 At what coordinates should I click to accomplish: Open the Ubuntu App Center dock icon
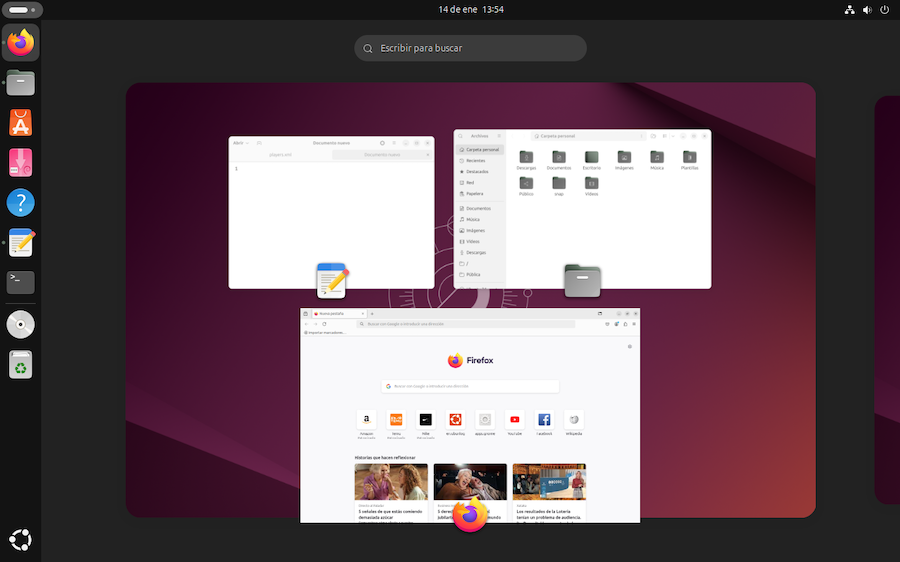(x=20, y=123)
